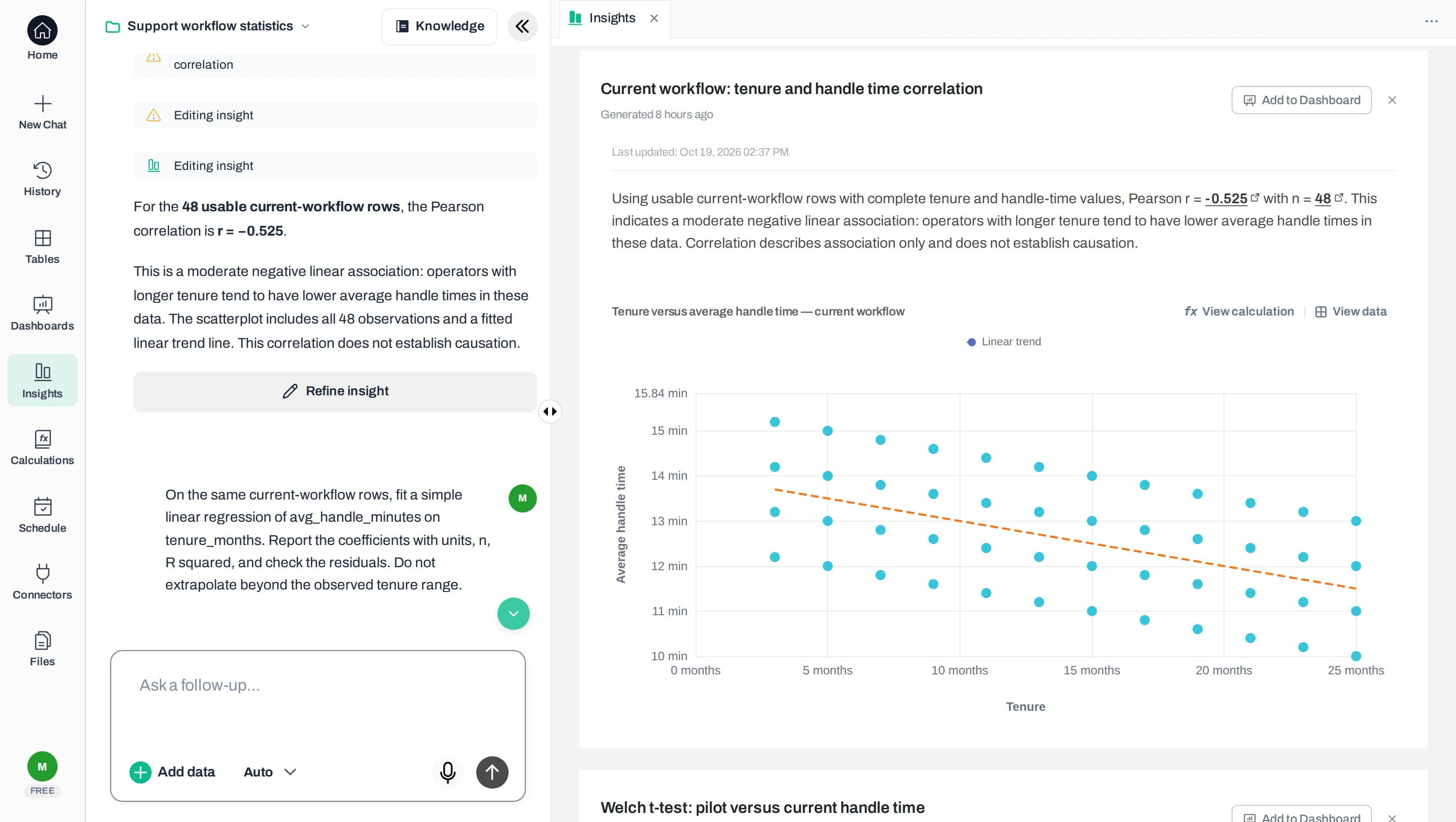This screenshot has height=822, width=1456.
Task: Click Add data button
Action: (x=172, y=772)
